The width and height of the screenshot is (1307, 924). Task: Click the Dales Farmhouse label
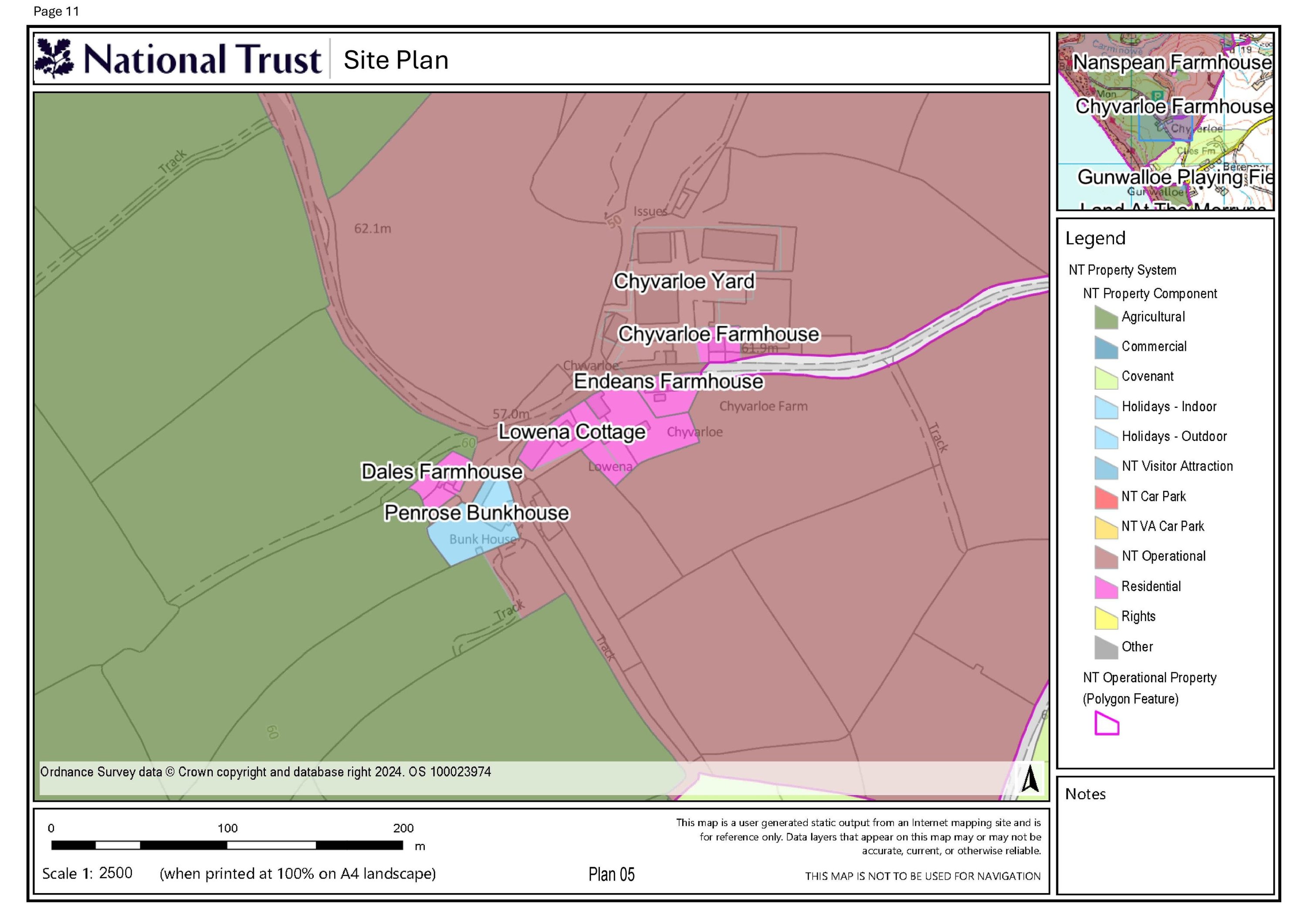tap(442, 472)
